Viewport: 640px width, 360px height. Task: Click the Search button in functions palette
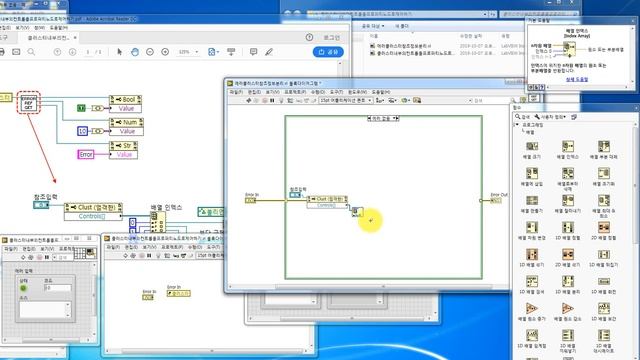click(x=523, y=117)
